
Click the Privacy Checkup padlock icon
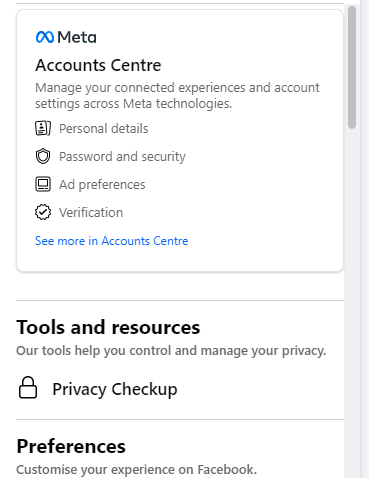(28, 388)
